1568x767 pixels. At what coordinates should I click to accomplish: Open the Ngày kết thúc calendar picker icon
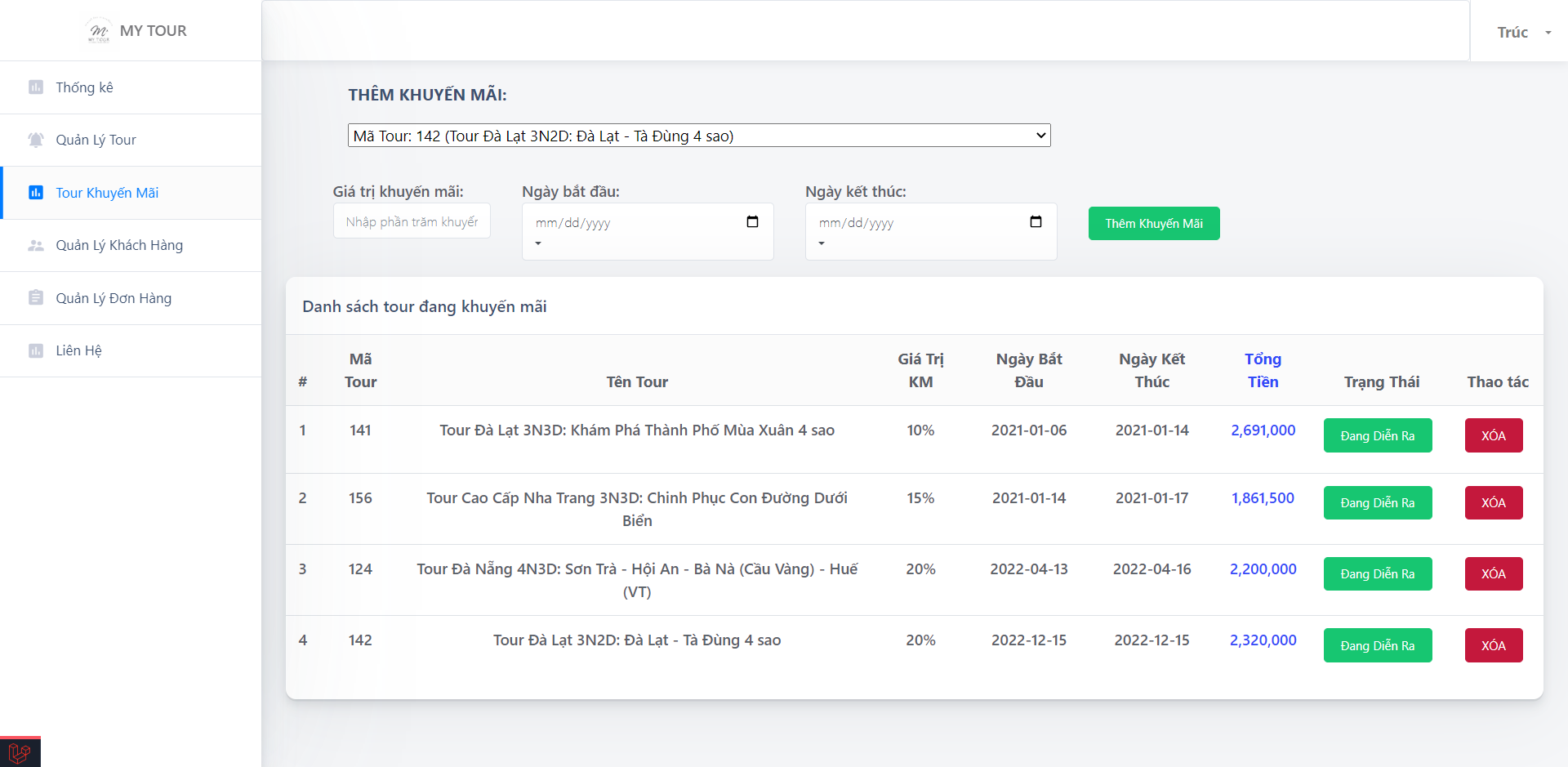coord(1036,221)
